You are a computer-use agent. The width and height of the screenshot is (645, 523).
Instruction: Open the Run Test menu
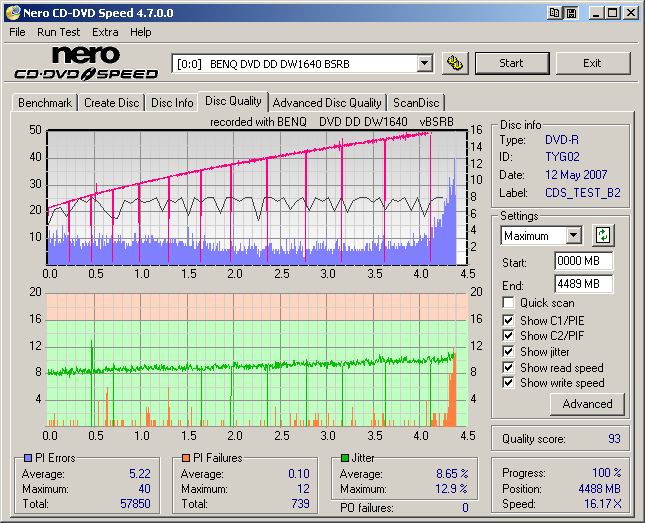tap(58, 32)
